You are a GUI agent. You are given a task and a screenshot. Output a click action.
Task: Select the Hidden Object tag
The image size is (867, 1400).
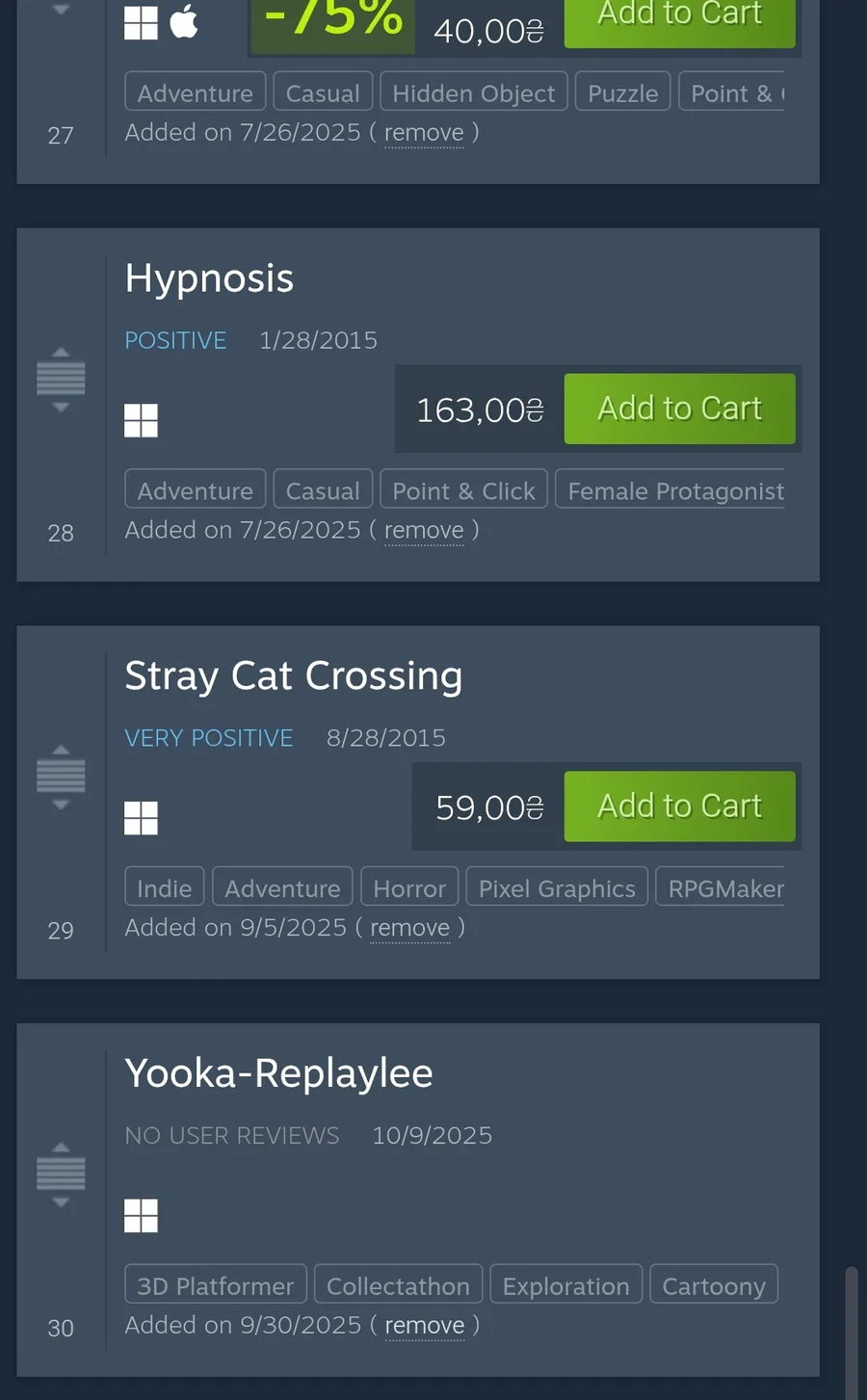tap(473, 93)
